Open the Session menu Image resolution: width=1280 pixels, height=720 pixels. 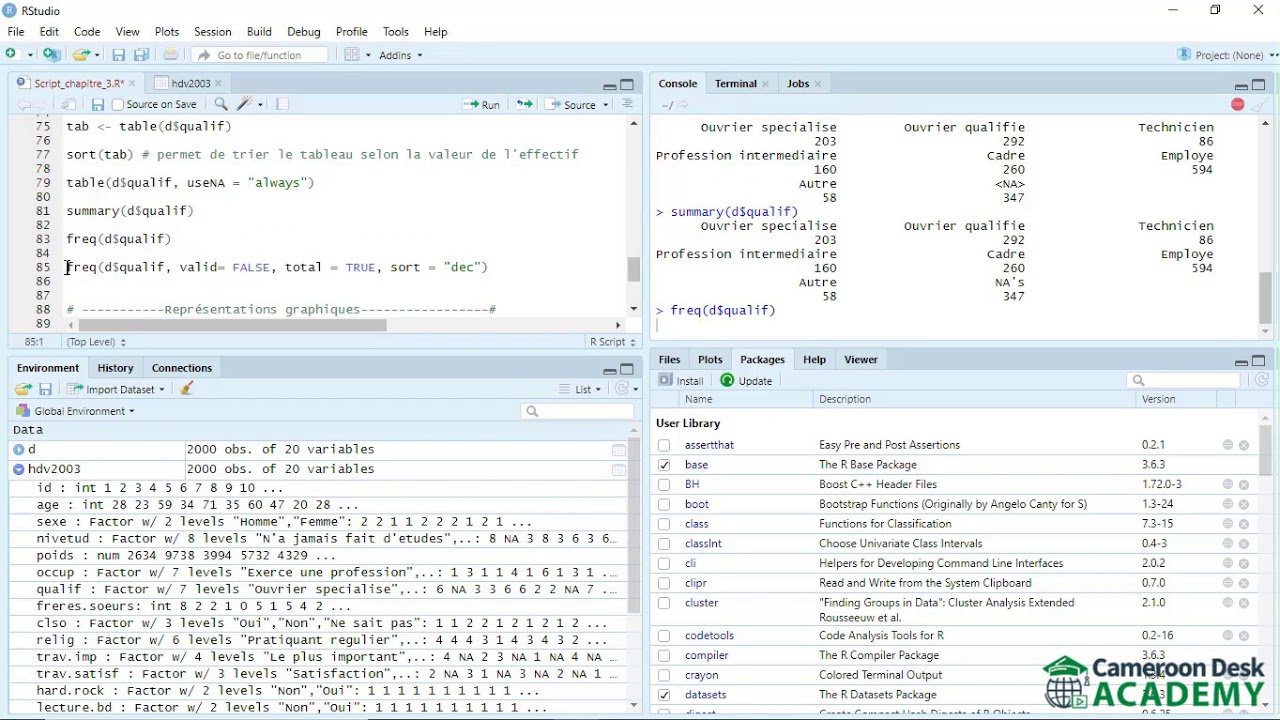click(212, 32)
